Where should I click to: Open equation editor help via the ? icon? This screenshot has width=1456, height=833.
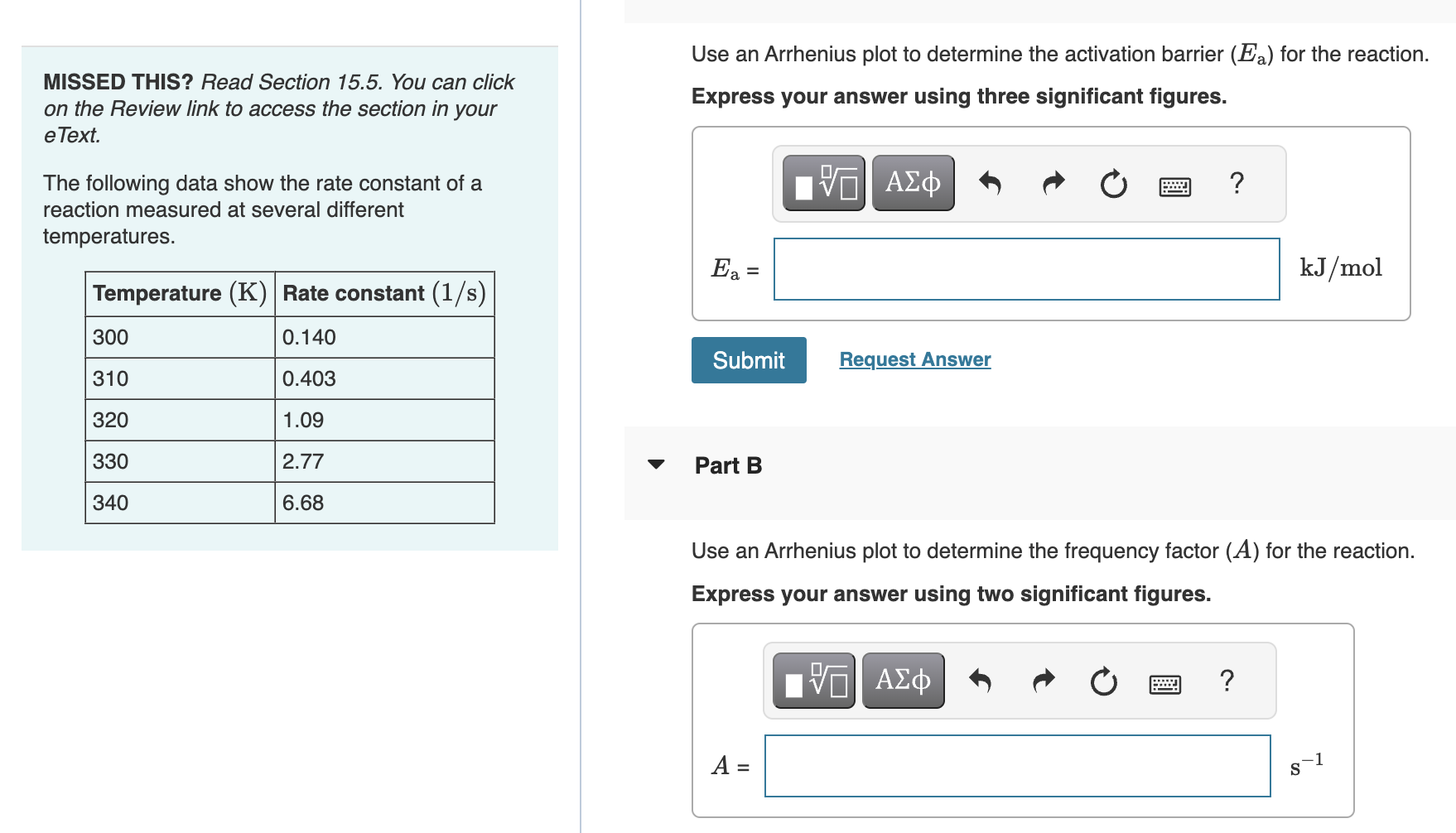[x=1236, y=184]
